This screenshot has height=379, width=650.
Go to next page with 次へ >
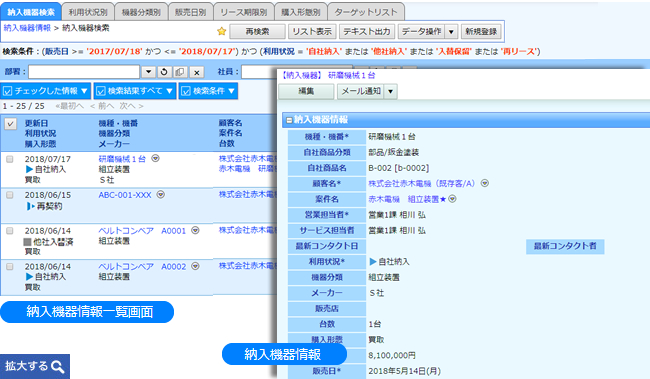click(x=132, y=106)
